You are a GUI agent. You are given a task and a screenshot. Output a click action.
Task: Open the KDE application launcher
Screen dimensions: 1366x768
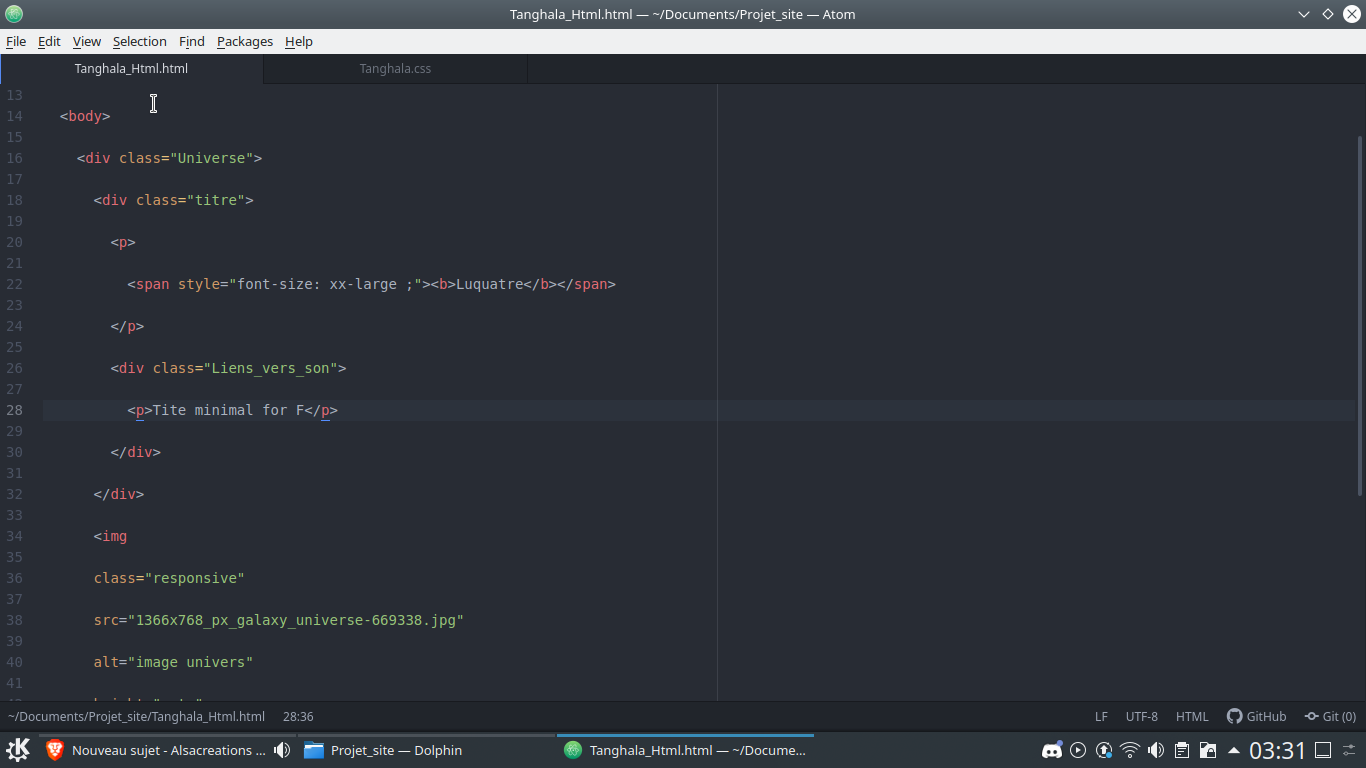point(18,750)
